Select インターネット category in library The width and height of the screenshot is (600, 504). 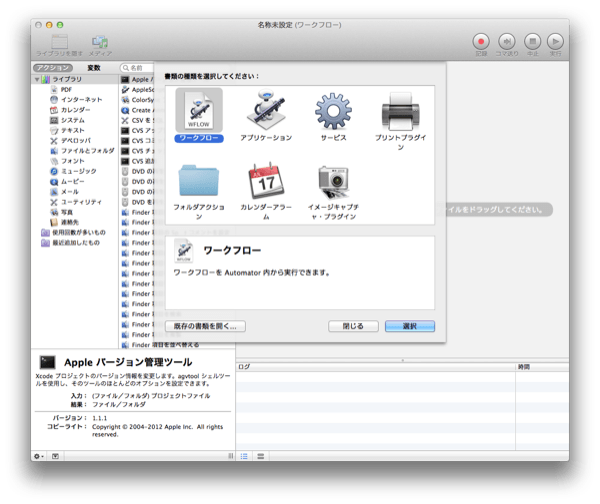point(82,99)
